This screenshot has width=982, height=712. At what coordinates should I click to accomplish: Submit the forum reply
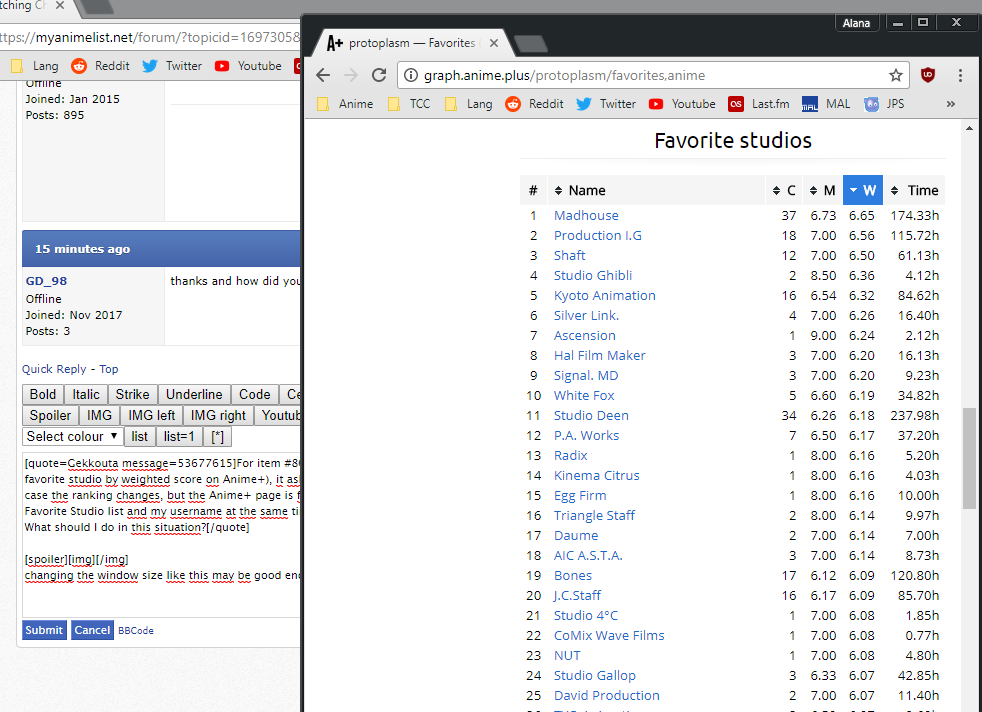(44, 630)
